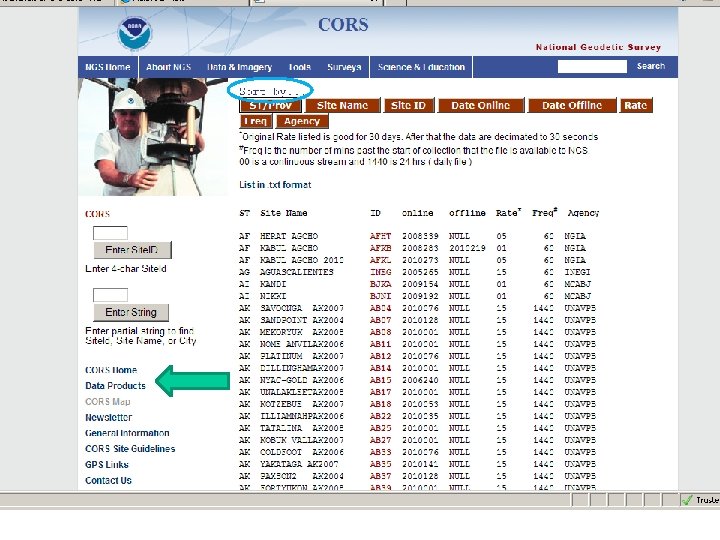The width and height of the screenshot is (720, 540).
Task: Open site ID AFKB link
Action: 380,248
